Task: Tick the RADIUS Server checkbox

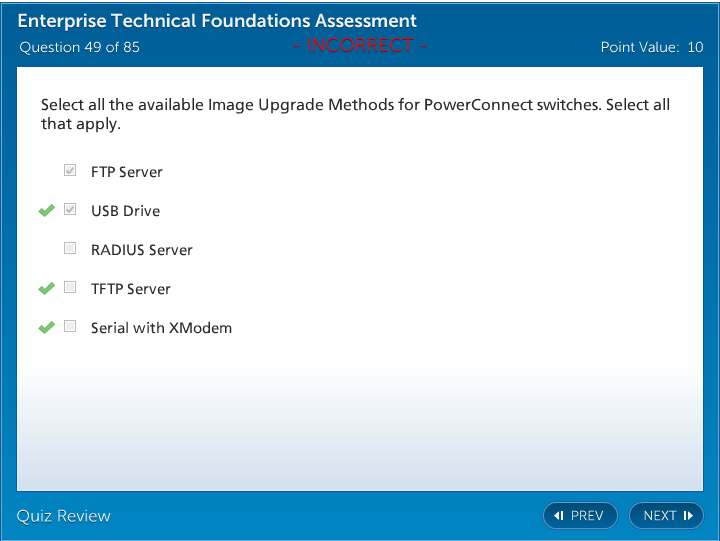Action: pos(70,249)
